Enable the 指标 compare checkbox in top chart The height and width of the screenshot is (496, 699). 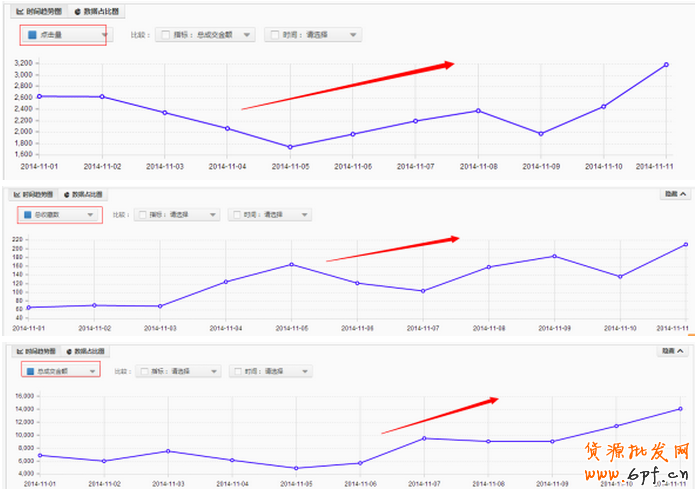(166, 35)
